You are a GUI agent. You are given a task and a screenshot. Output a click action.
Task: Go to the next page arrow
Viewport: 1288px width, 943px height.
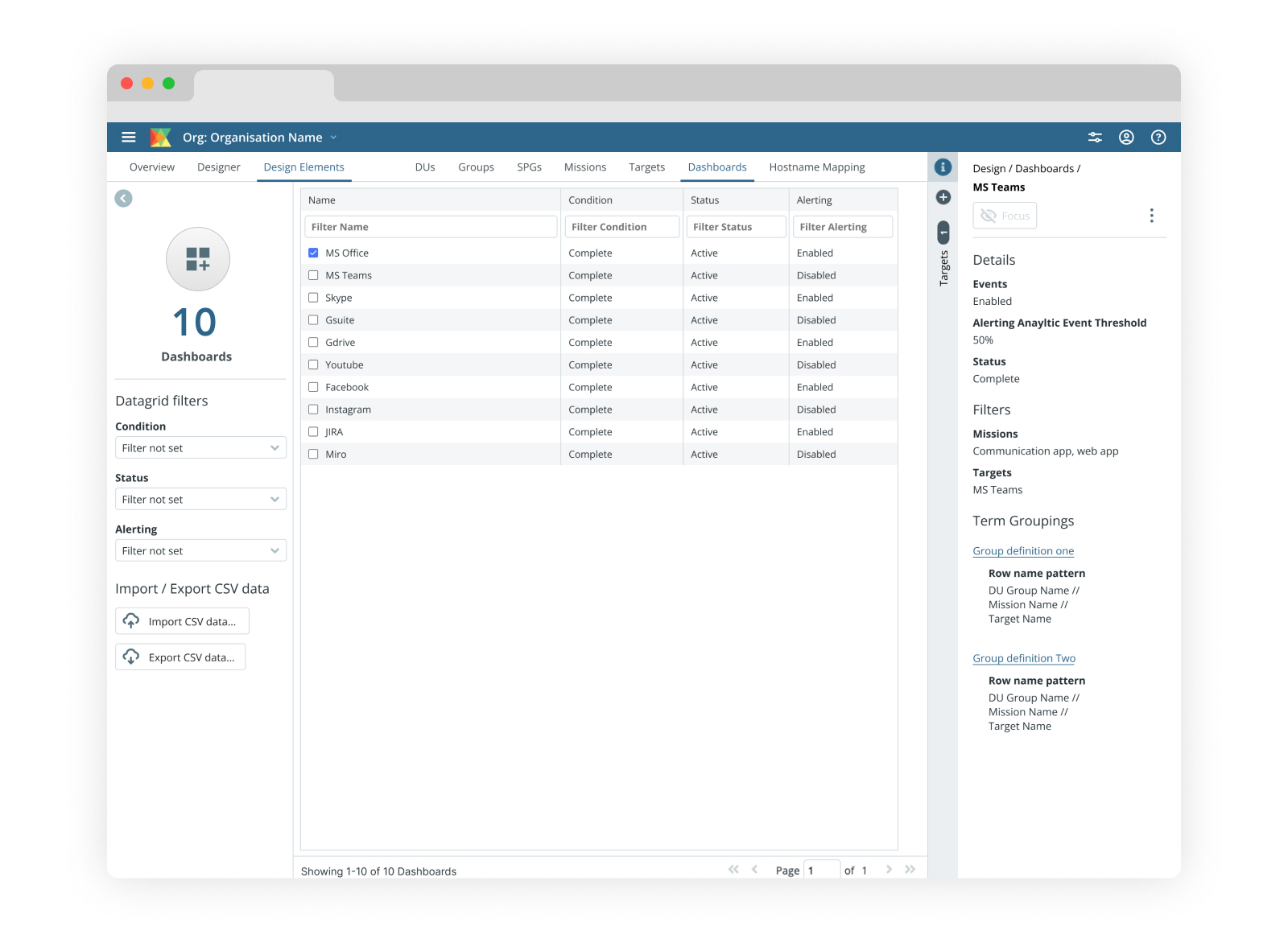889,870
